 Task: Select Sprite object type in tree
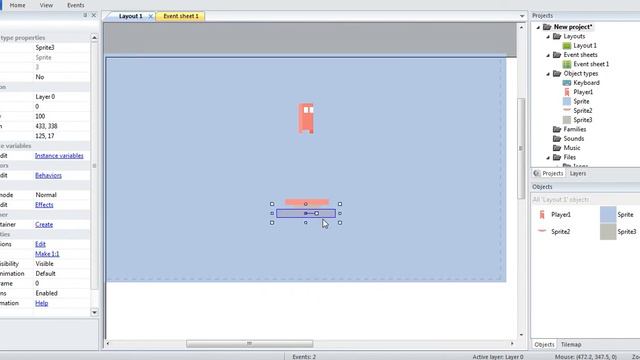click(581, 101)
